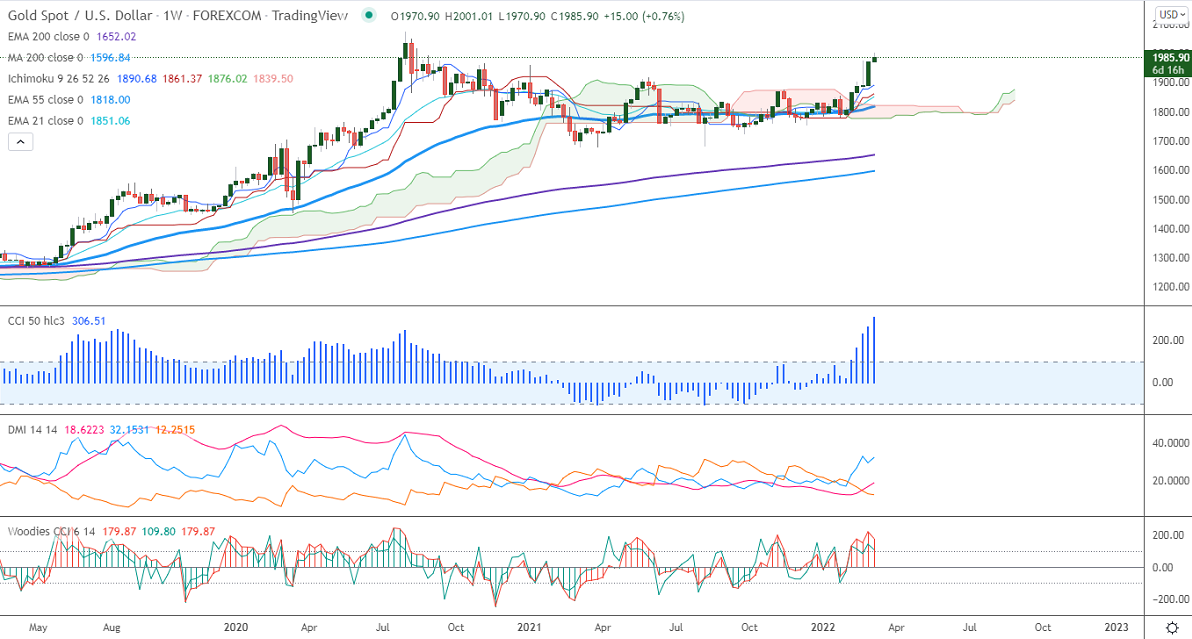Open chart settings gear icon

coord(1172,628)
